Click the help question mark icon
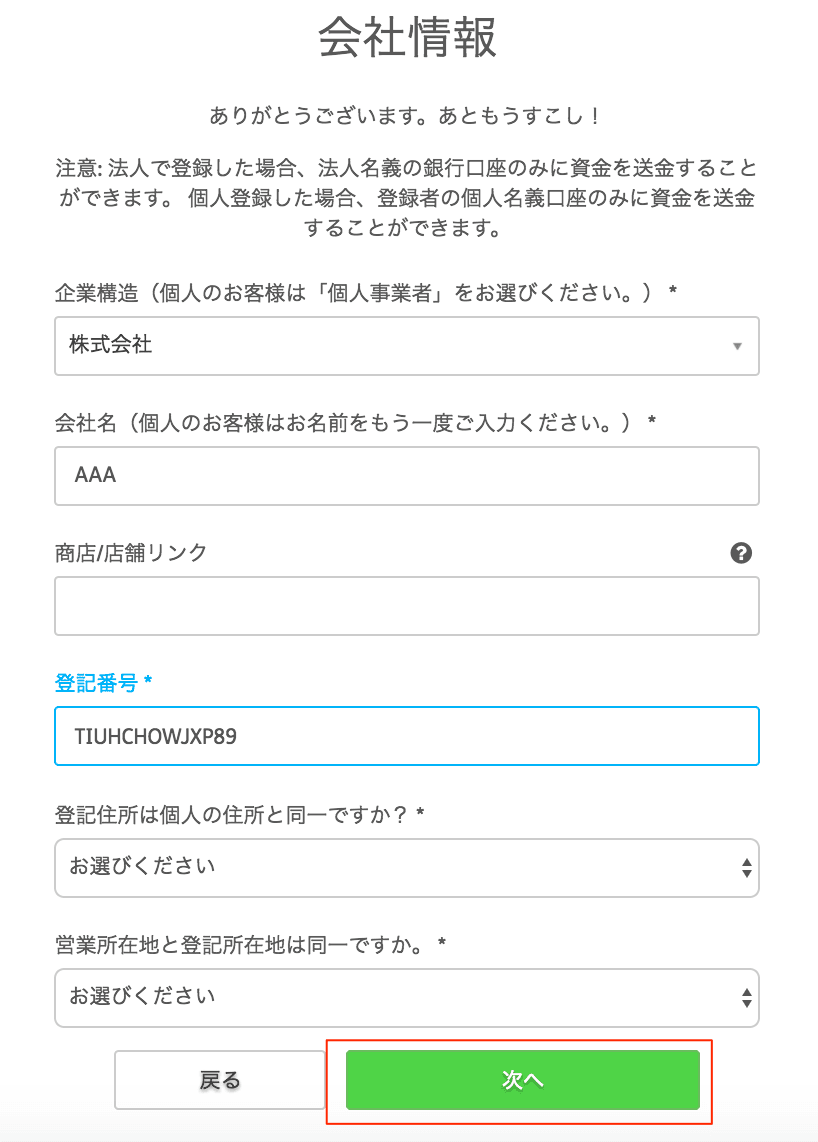The height and width of the screenshot is (1142, 818). 741,553
